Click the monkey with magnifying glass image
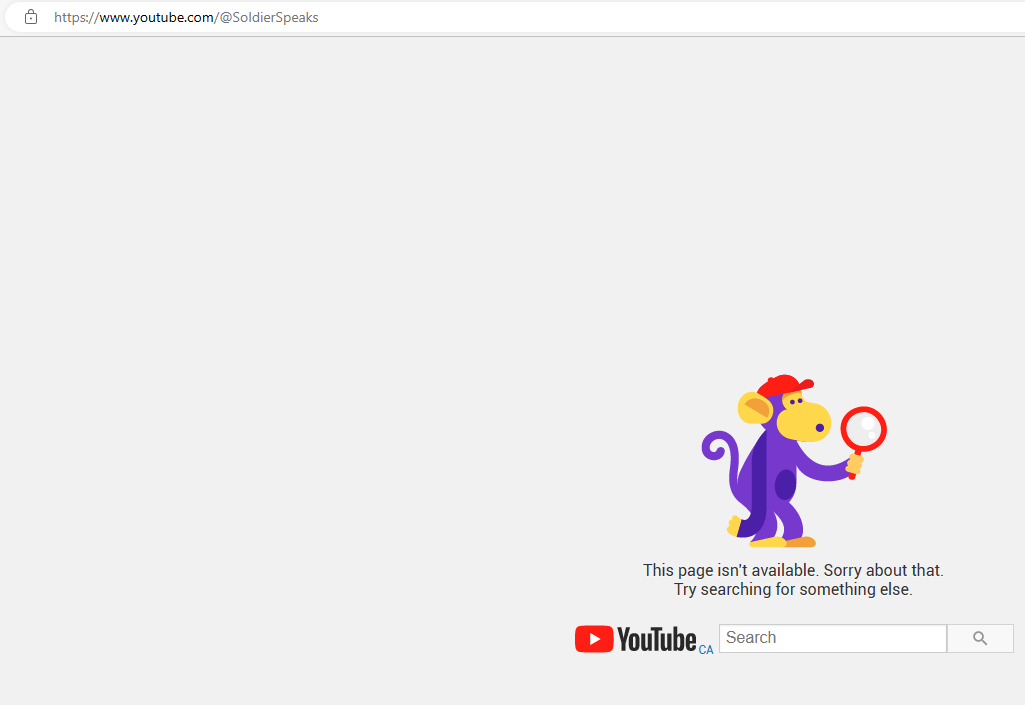 (x=794, y=460)
